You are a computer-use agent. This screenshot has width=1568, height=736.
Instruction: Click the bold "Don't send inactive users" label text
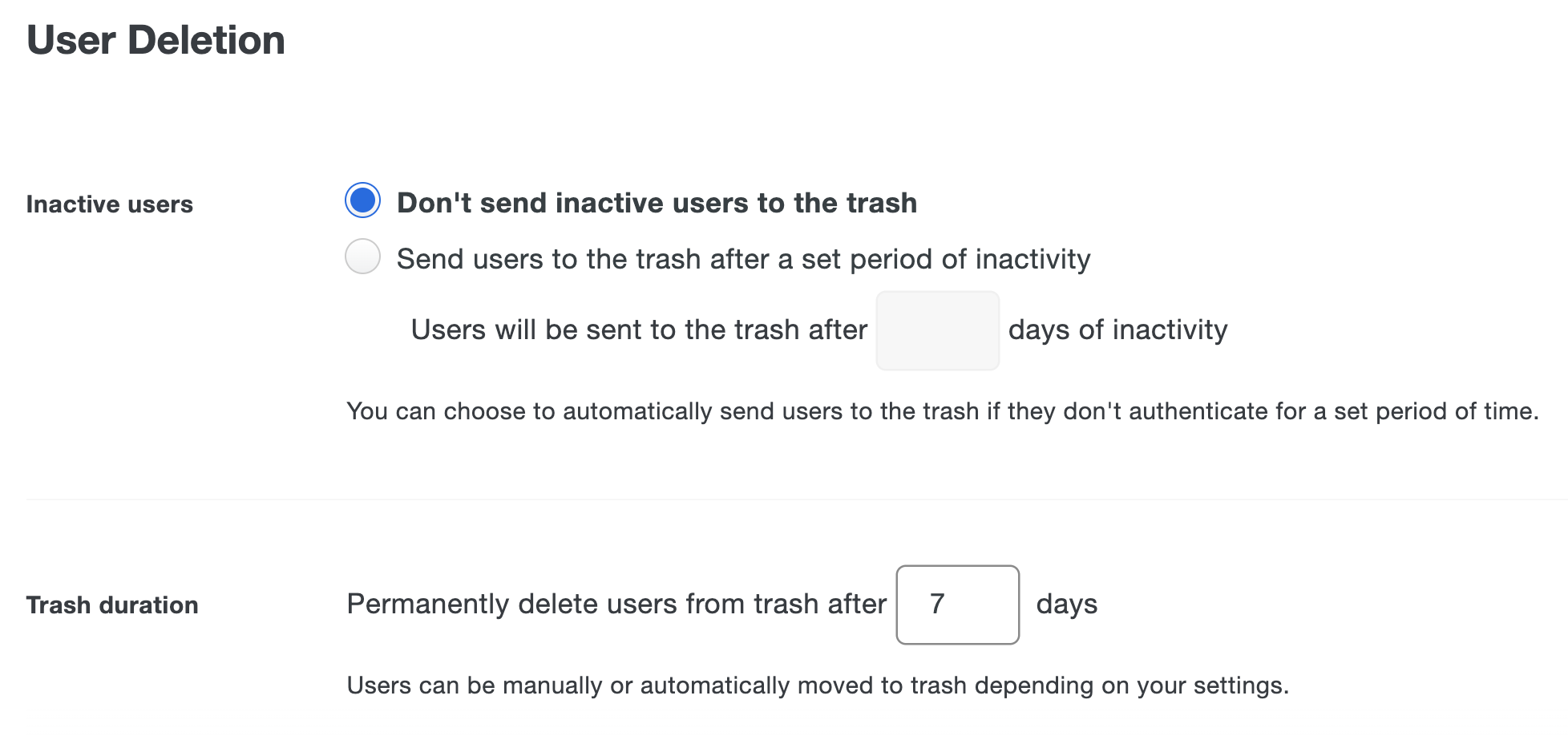click(x=656, y=202)
